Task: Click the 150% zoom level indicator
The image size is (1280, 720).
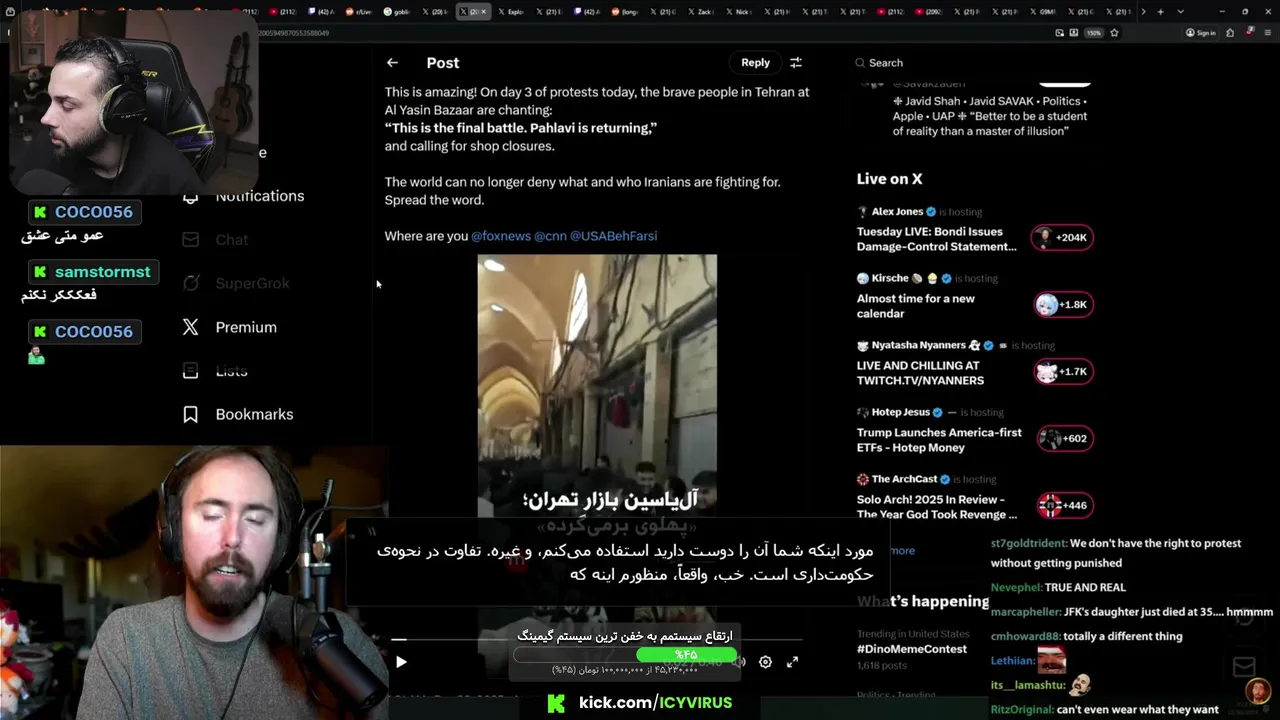Action: (x=1094, y=33)
